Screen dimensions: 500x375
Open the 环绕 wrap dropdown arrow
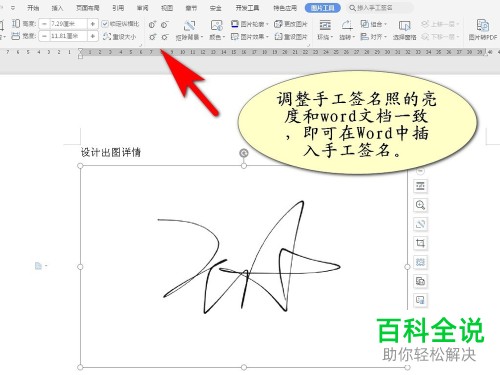[x=332, y=37]
